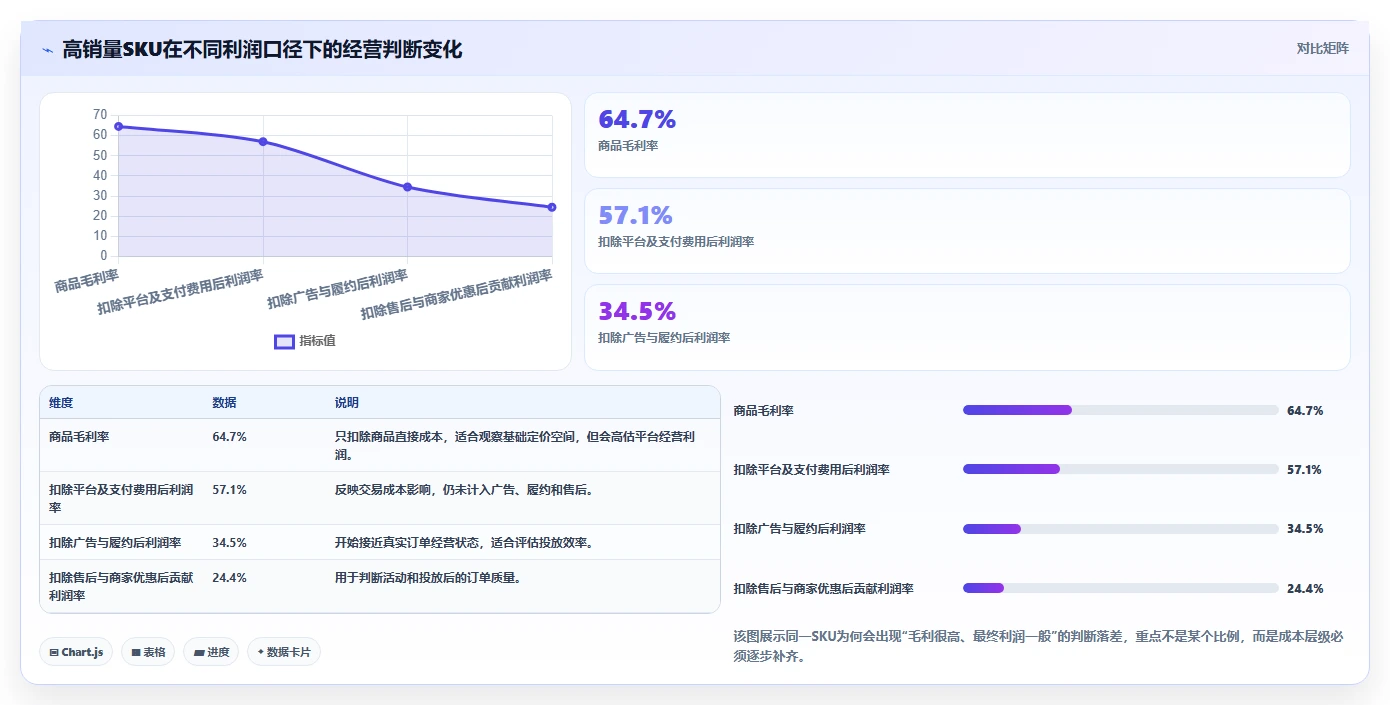Click the 对比矩阵 label in header
Viewport: 1390px width, 705px height.
(x=1322, y=48)
